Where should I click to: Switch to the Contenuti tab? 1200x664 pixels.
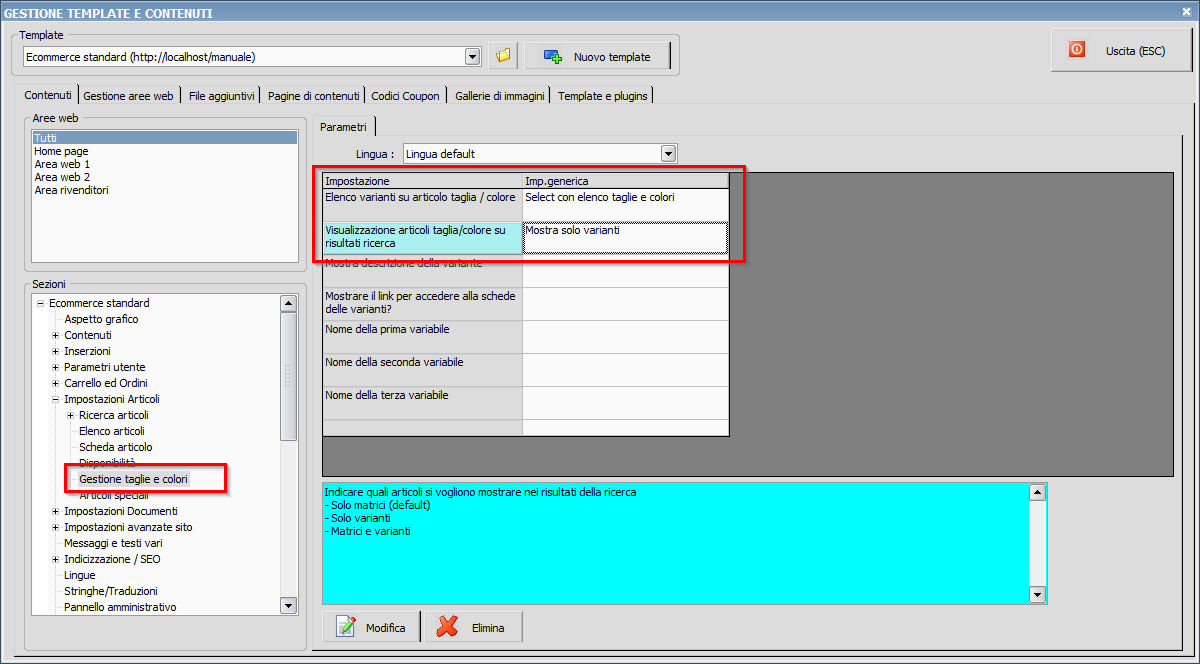[48, 95]
